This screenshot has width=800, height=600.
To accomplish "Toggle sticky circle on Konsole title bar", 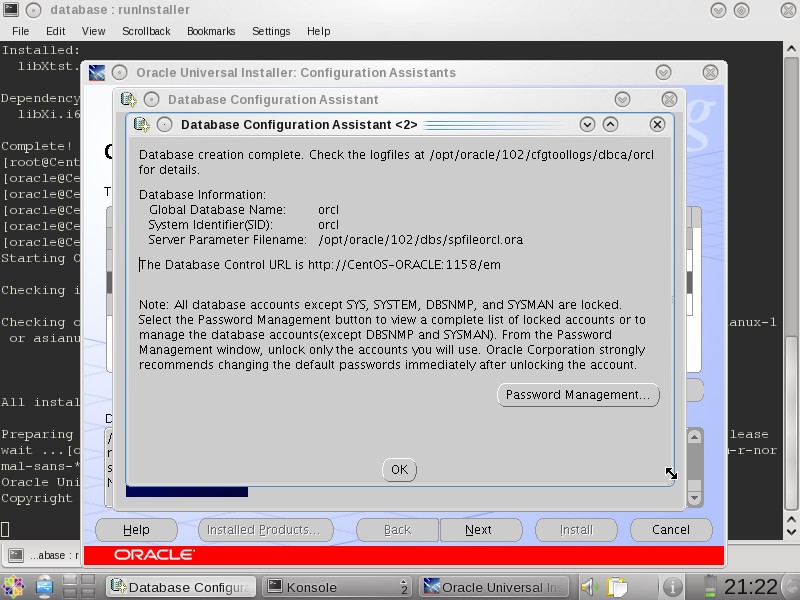I will coord(33,10).
